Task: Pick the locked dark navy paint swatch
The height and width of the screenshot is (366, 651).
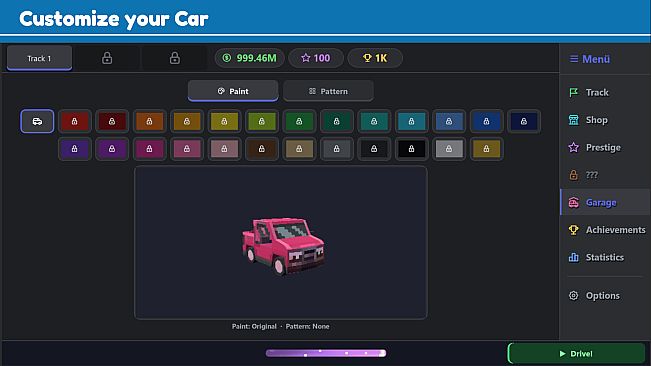Action: 524,121
